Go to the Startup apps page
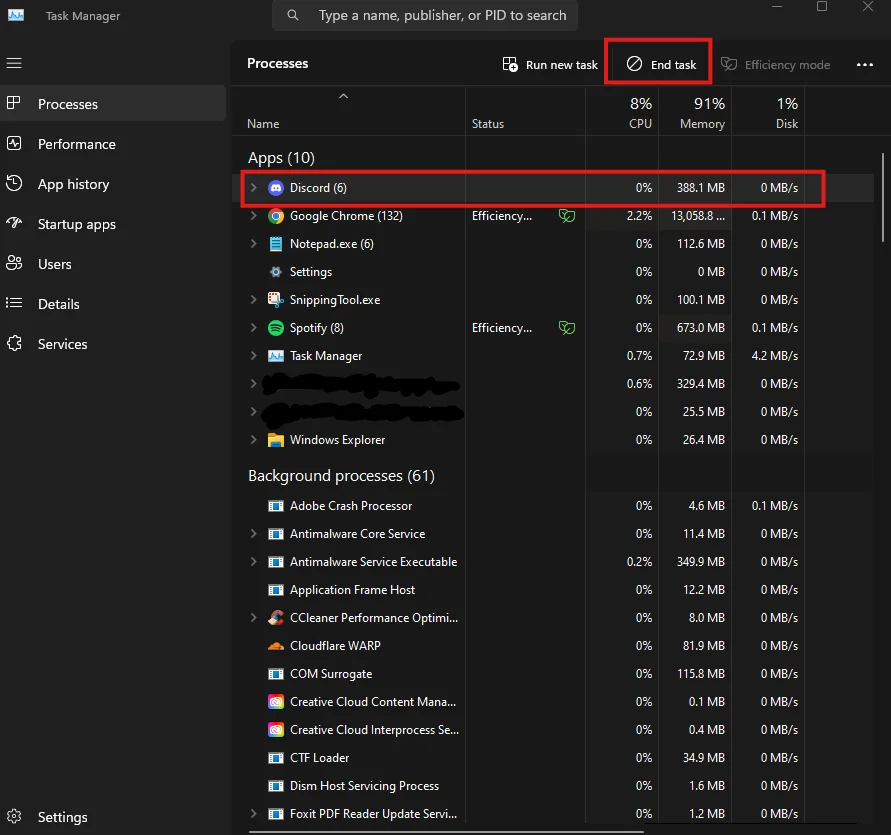891x835 pixels. point(113,225)
